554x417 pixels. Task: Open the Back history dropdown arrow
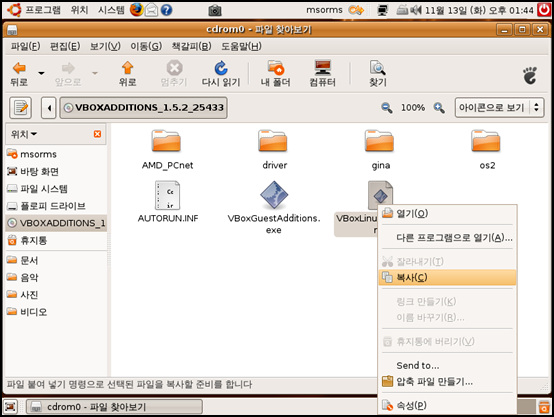[x=41, y=73]
